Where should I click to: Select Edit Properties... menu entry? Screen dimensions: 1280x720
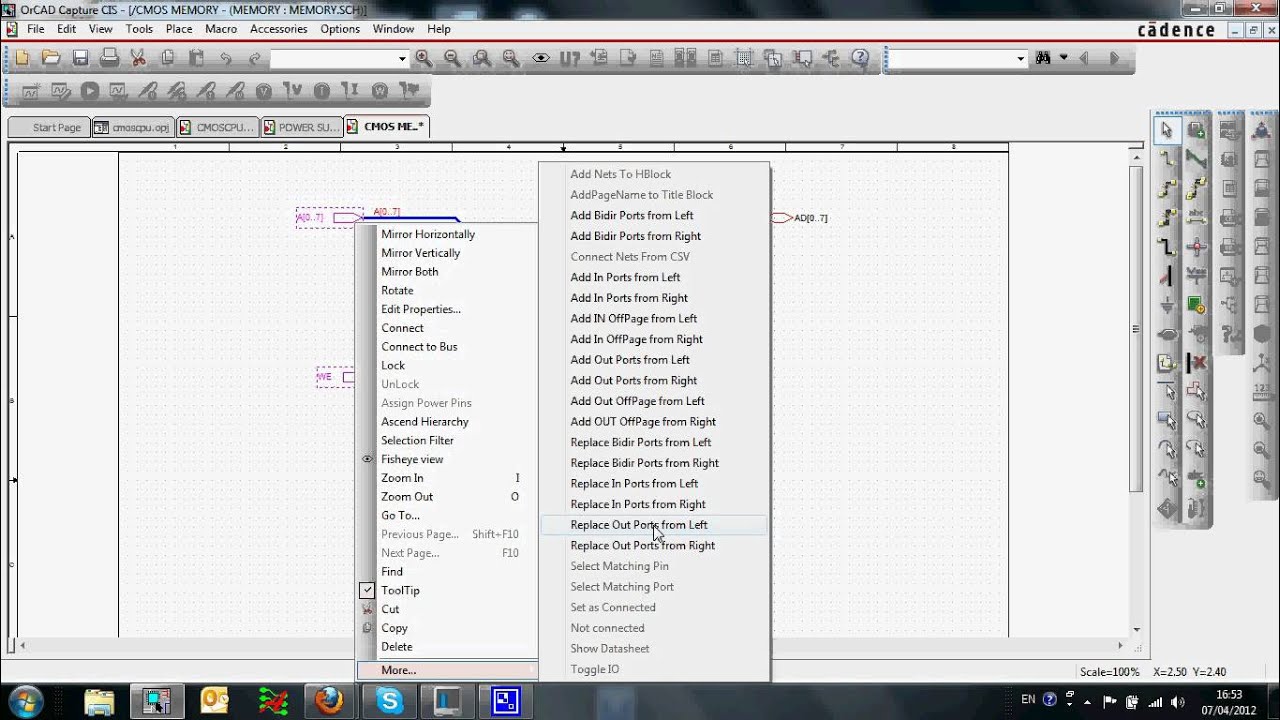click(421, 309)
